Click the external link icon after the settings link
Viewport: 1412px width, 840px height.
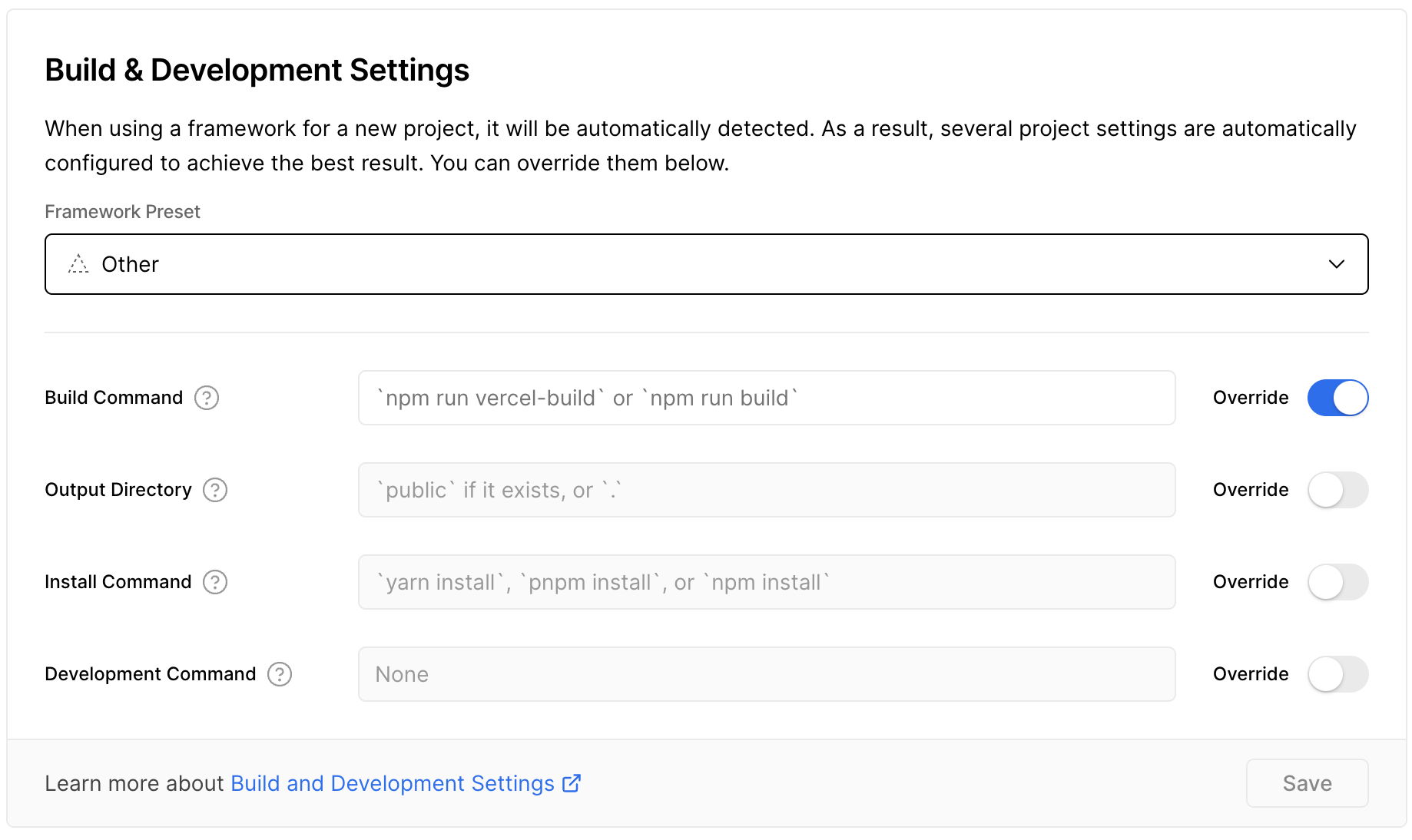pyautogui.click(x=572, y=783)
